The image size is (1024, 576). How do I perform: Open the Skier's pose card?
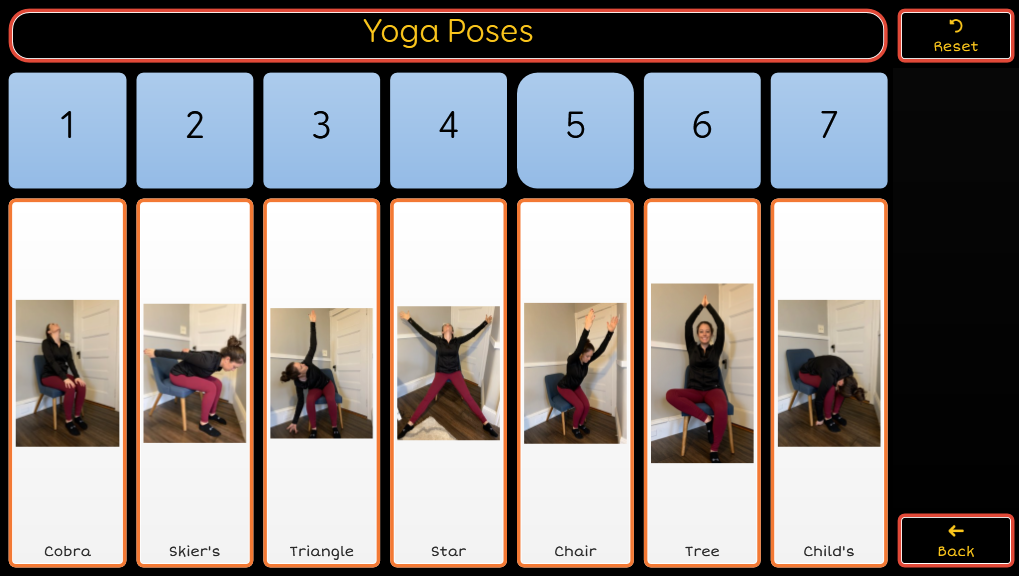195,383
